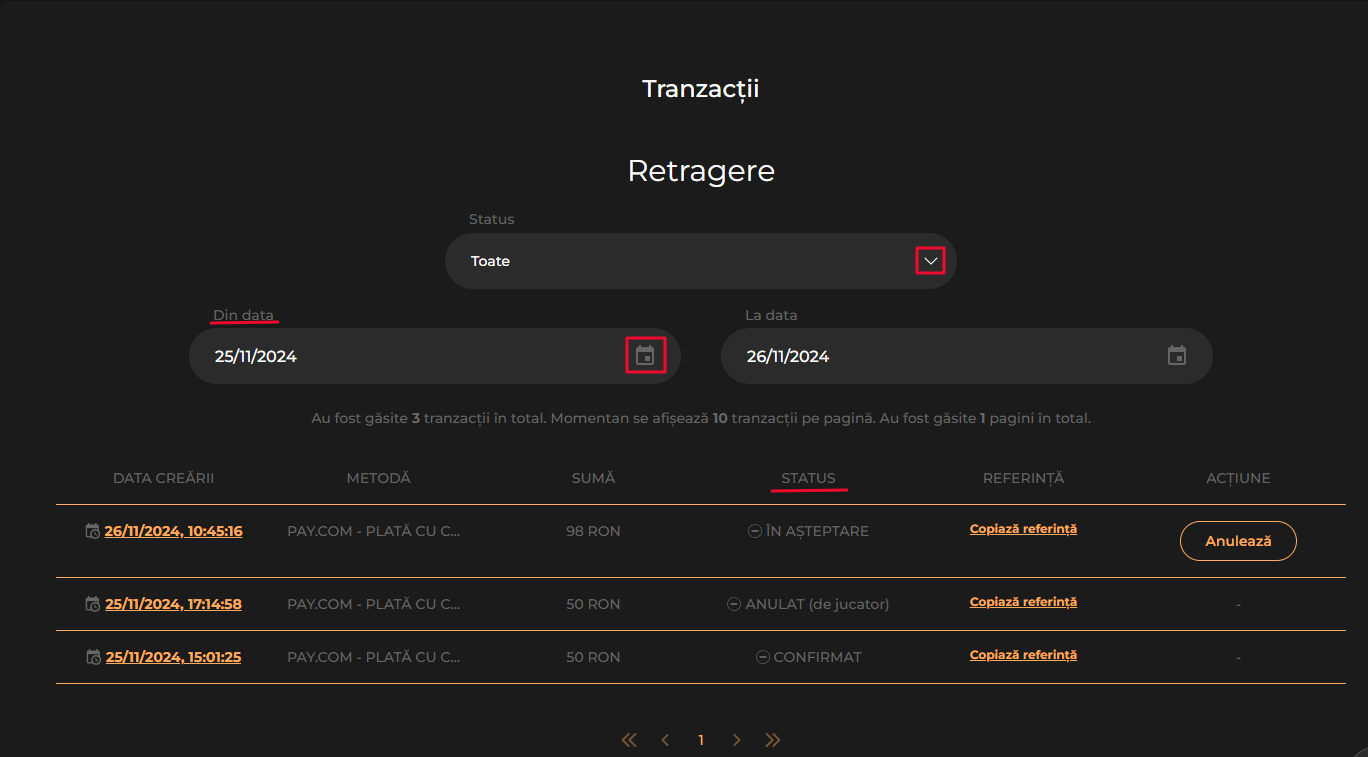Open transaction dated 26/11/2024, 10:45:16
The width and height of the screenshot is (1368, 757).
tap(173, 531)
